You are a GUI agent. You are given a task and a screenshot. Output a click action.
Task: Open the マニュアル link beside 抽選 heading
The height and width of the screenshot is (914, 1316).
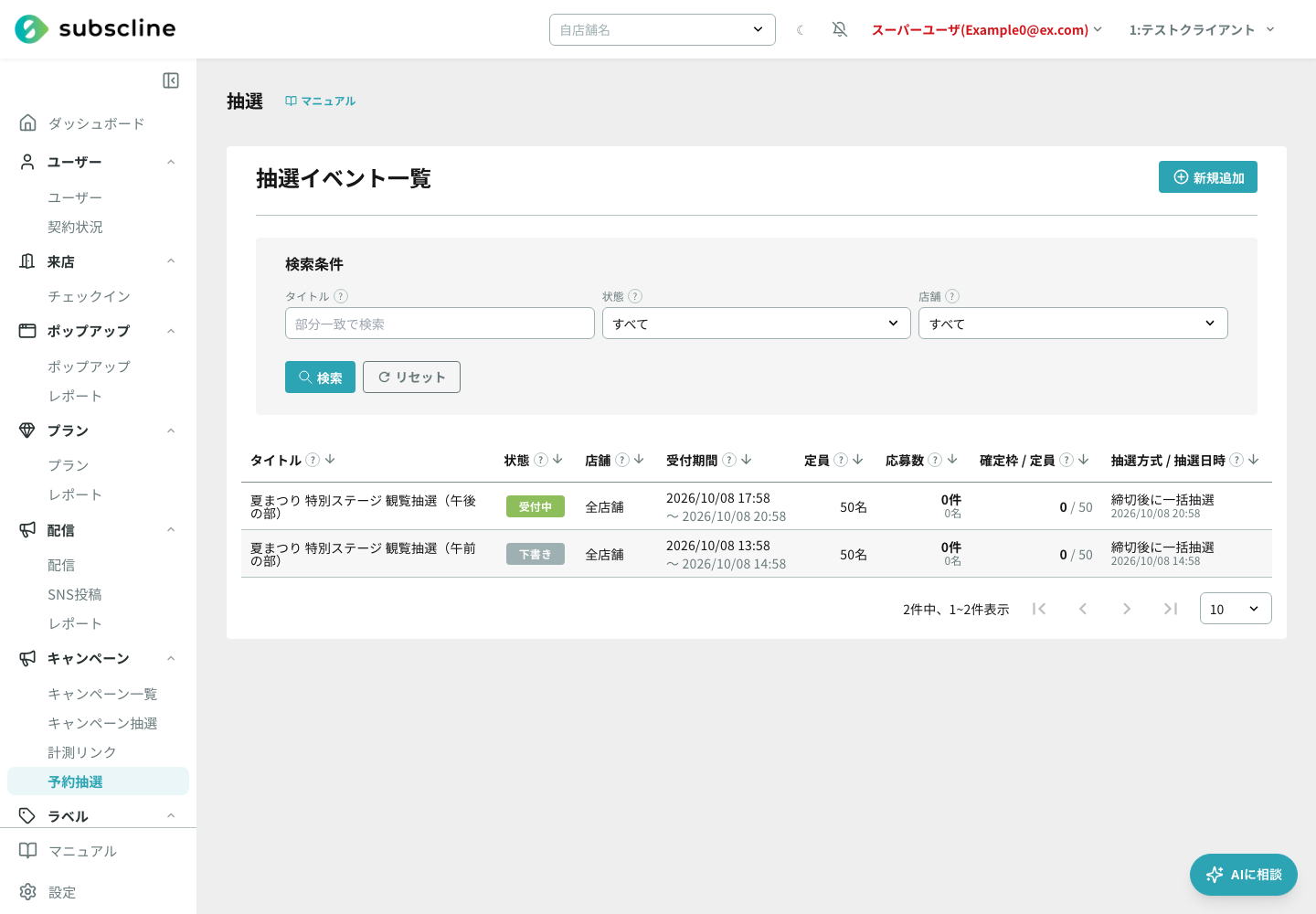320,101
